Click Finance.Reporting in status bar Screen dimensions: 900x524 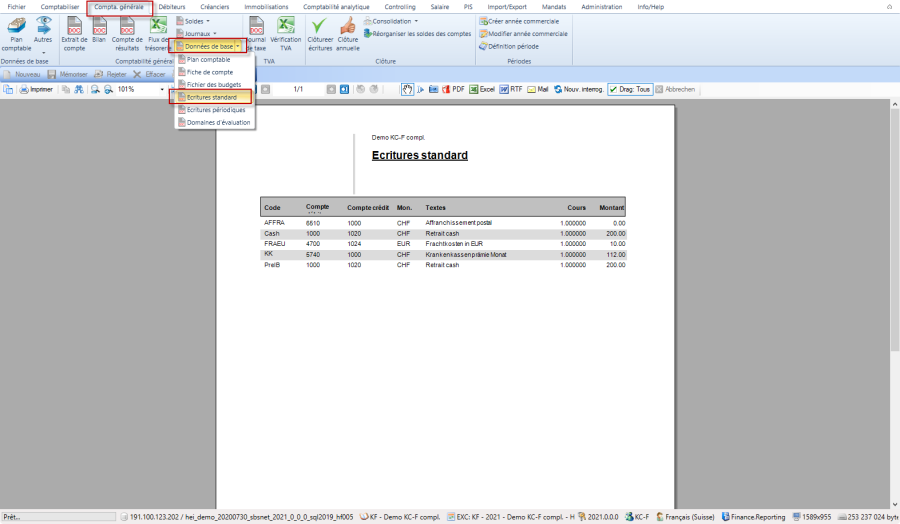(754, 517)
